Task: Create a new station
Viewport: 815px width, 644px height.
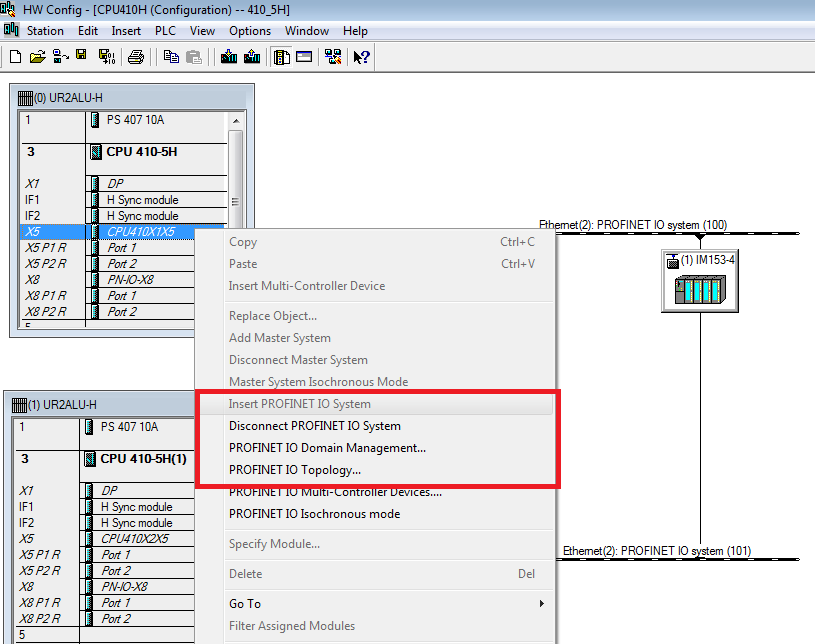Action: pyautogui.click(x=16, y=57)
